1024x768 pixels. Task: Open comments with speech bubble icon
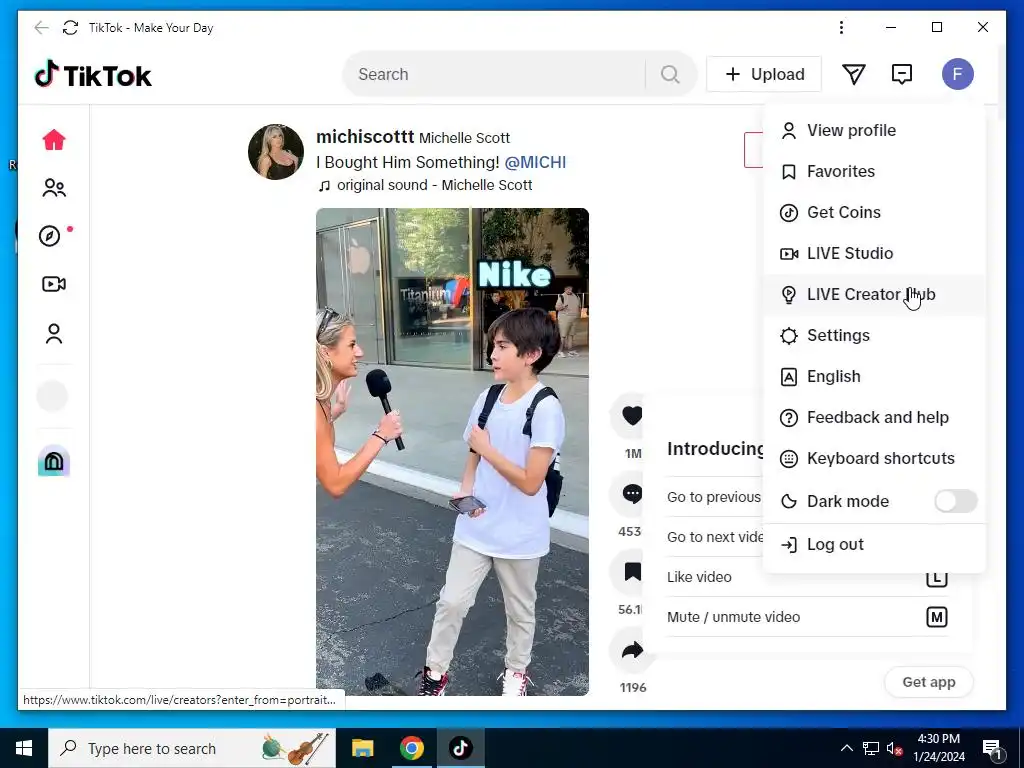click(632, 494)
